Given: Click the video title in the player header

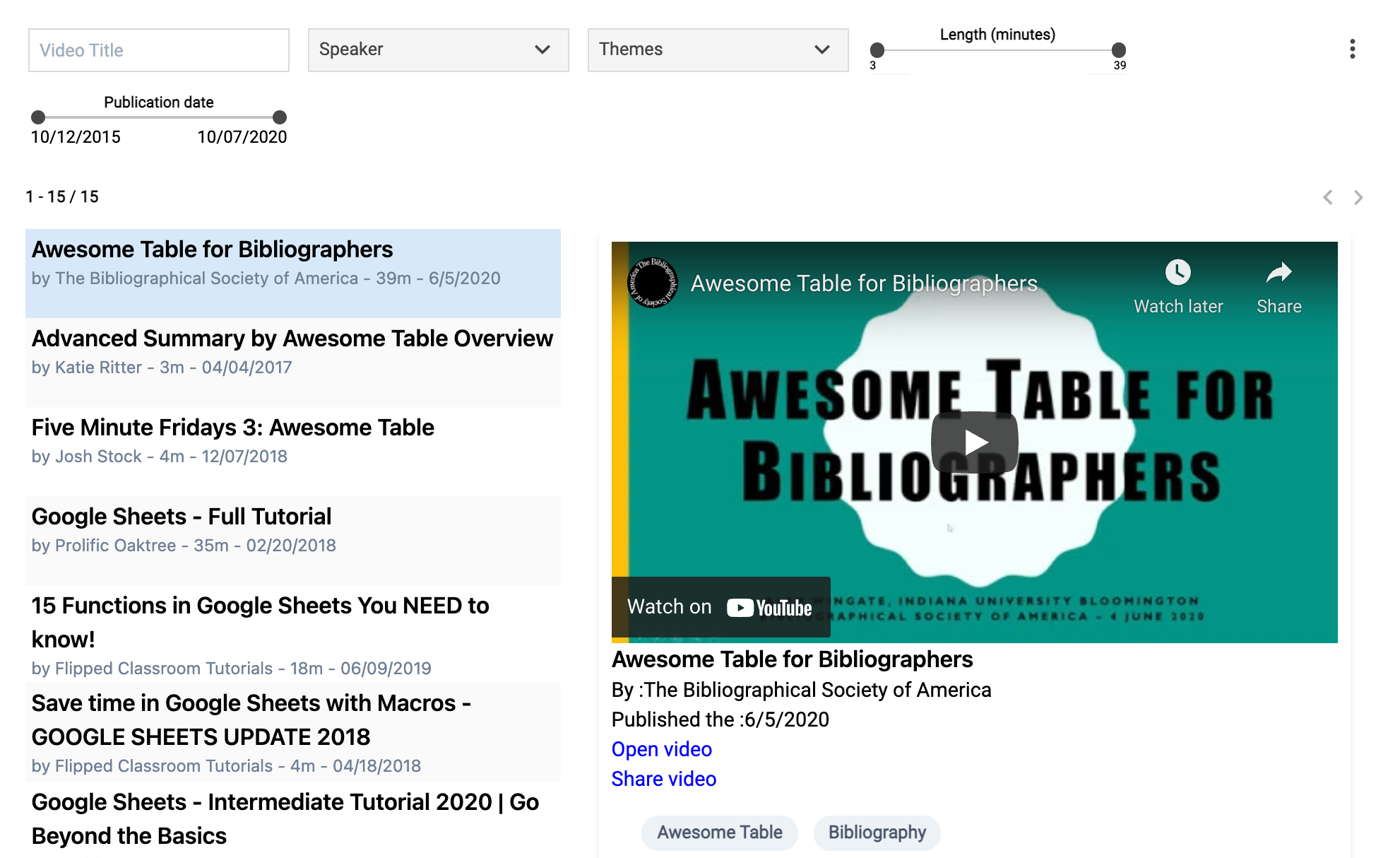Looking at the screenshot, I should 864,283.
